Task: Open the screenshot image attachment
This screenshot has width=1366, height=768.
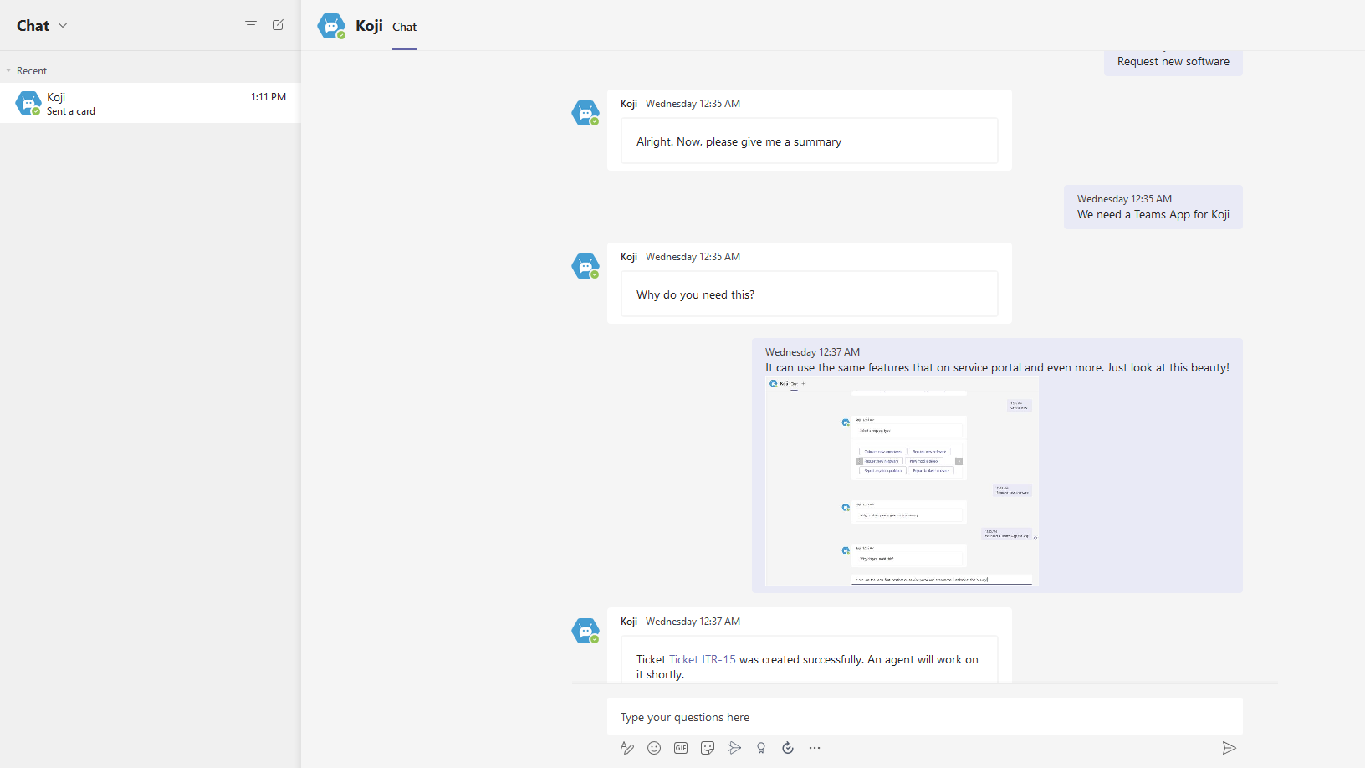Action: click(x=902, y=481)
